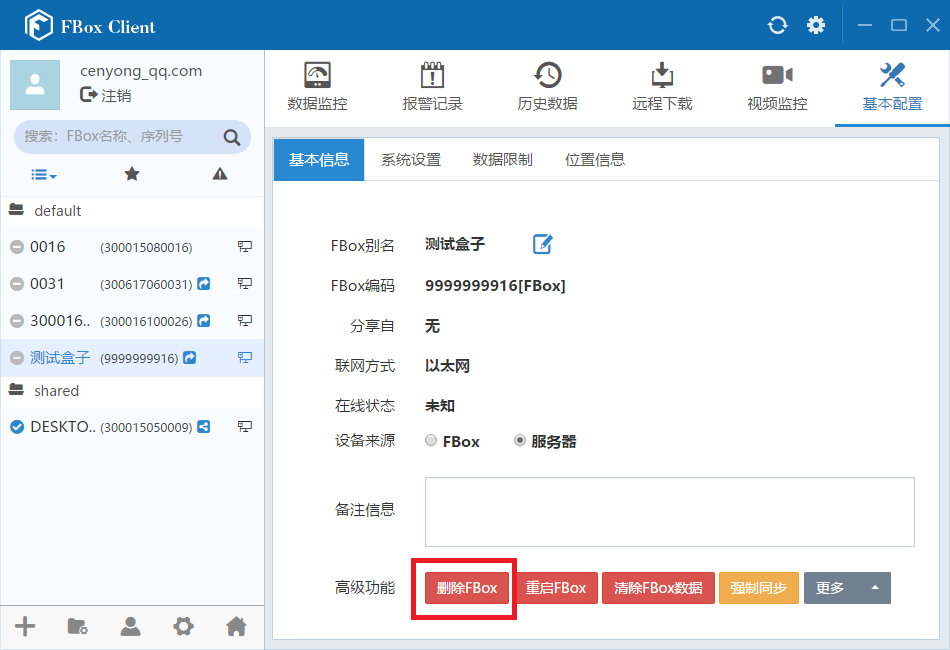Click the username cenyong_qq.com
950x650 pixels.
pyautogui.click(x=141, y=71)
